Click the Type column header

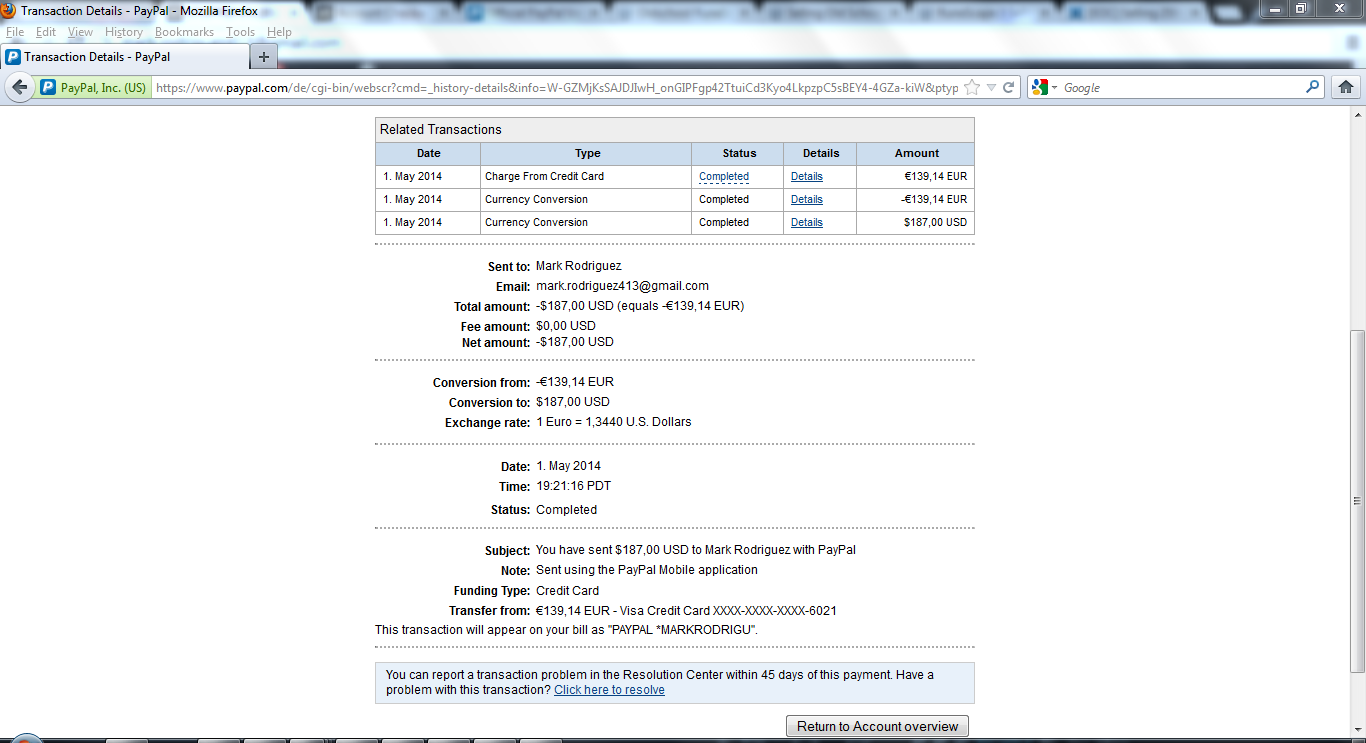[587, 154]
